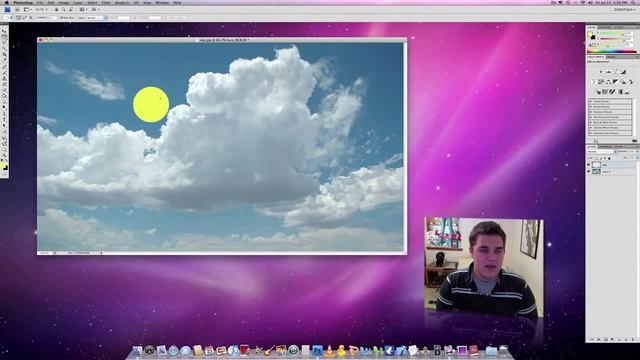
Task: Click the Refine Edge button
Action: coord(176,18)
